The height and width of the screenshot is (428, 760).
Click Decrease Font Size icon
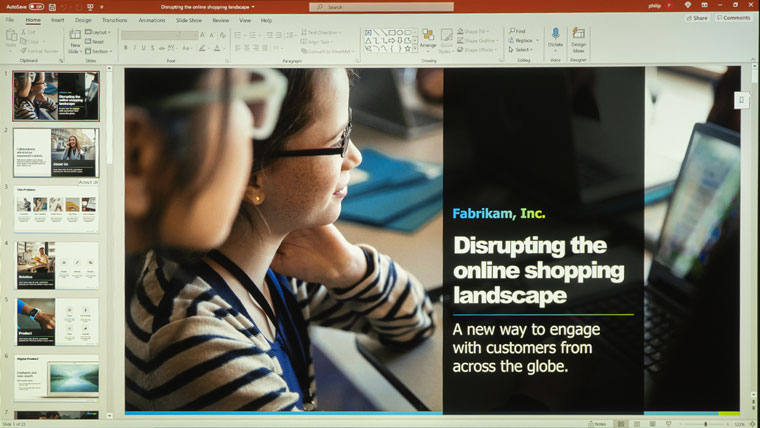pos(212,35)
